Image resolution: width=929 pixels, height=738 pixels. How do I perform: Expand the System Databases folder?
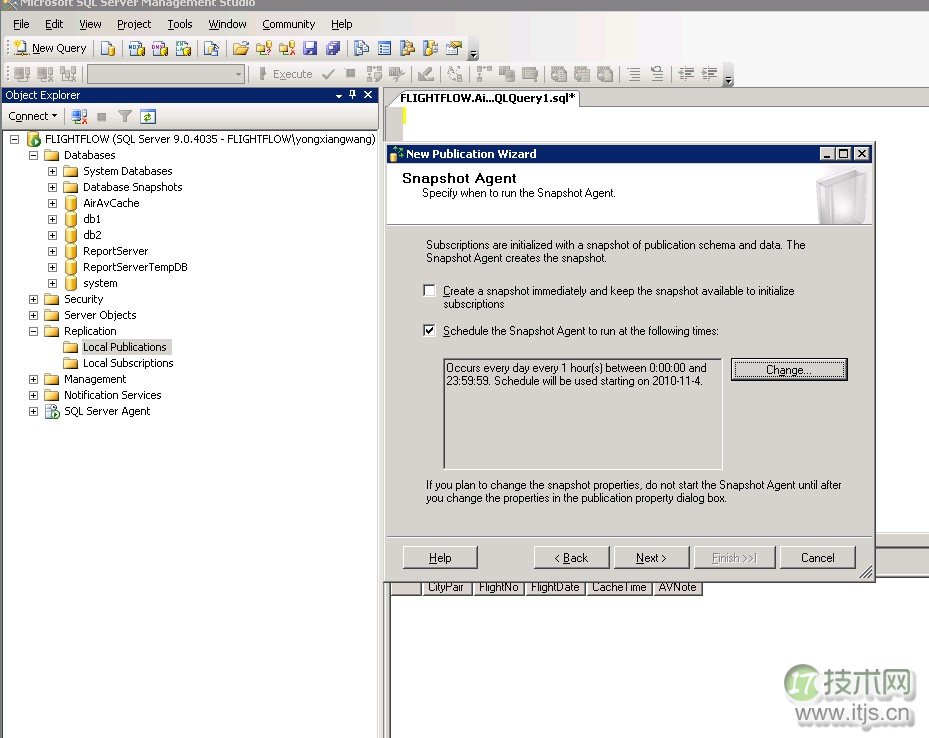coord(52,171)
